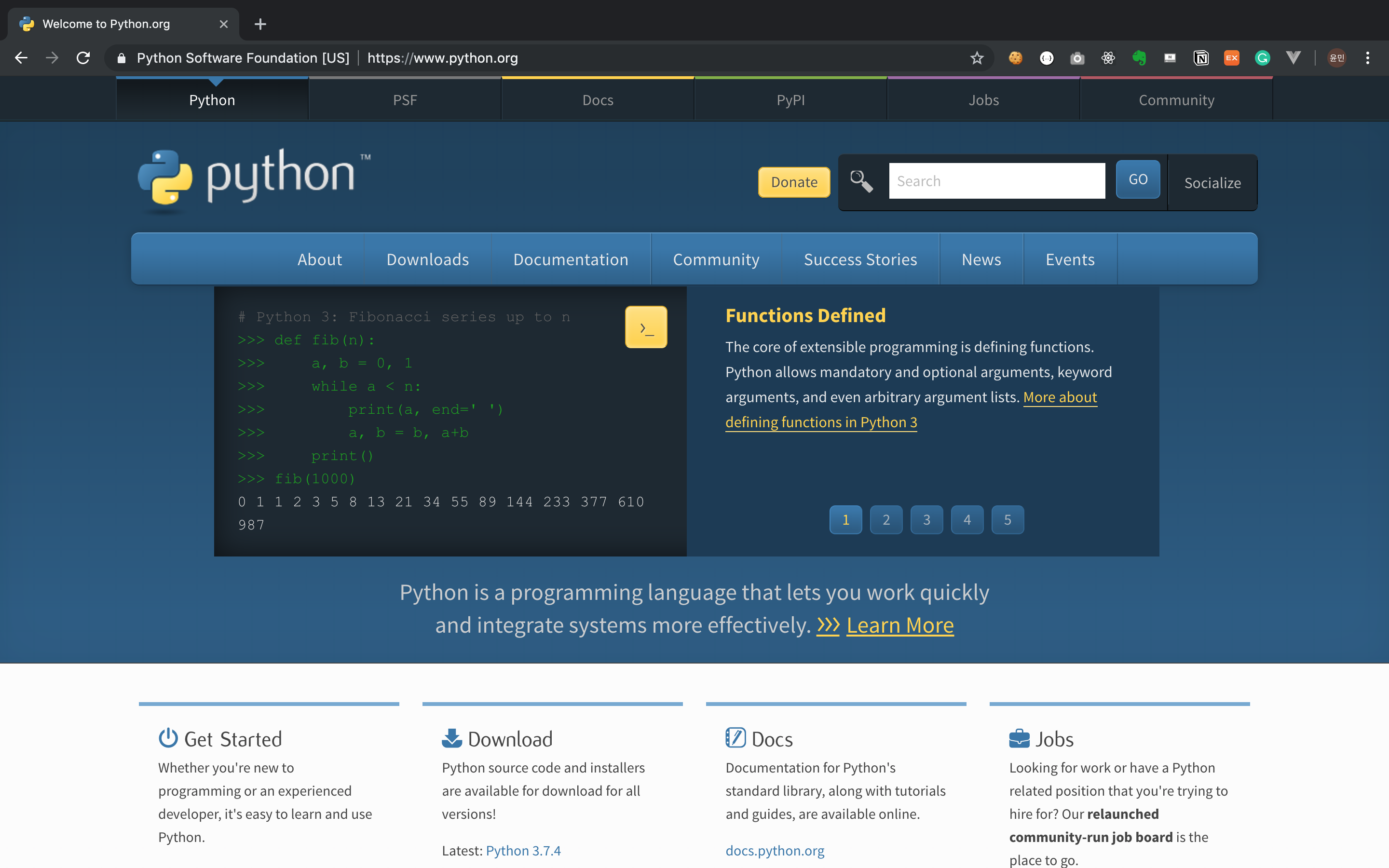The height and width of the screenshot is (868, 1389).
Task: Click inside the Search text field
Action: tap(996, 181)
